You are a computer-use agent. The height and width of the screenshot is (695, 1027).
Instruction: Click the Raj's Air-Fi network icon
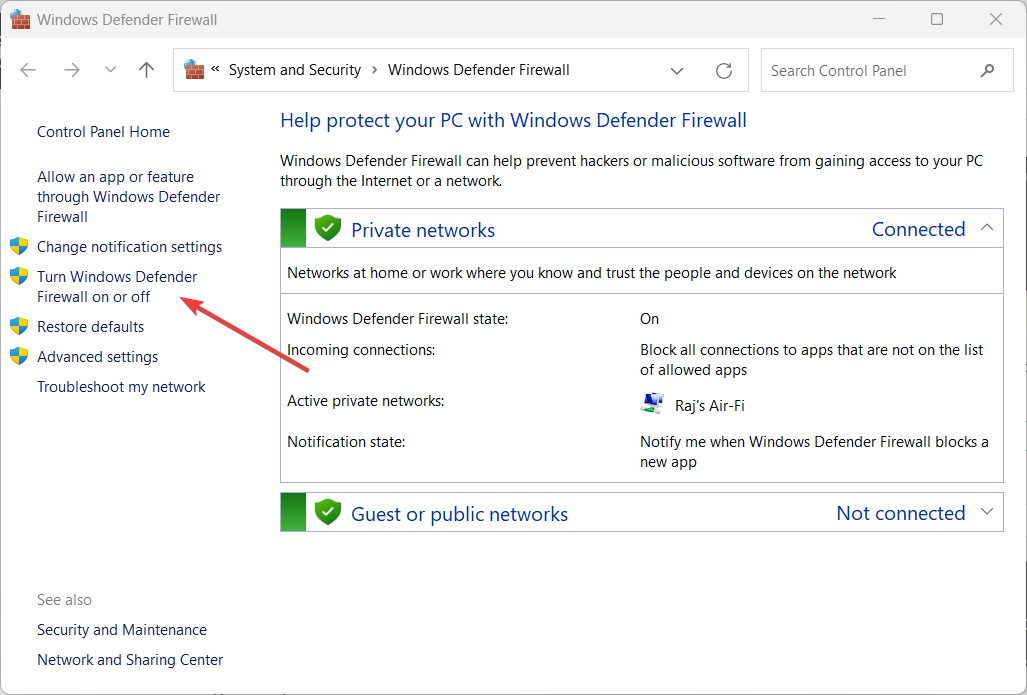click(652, 404)
